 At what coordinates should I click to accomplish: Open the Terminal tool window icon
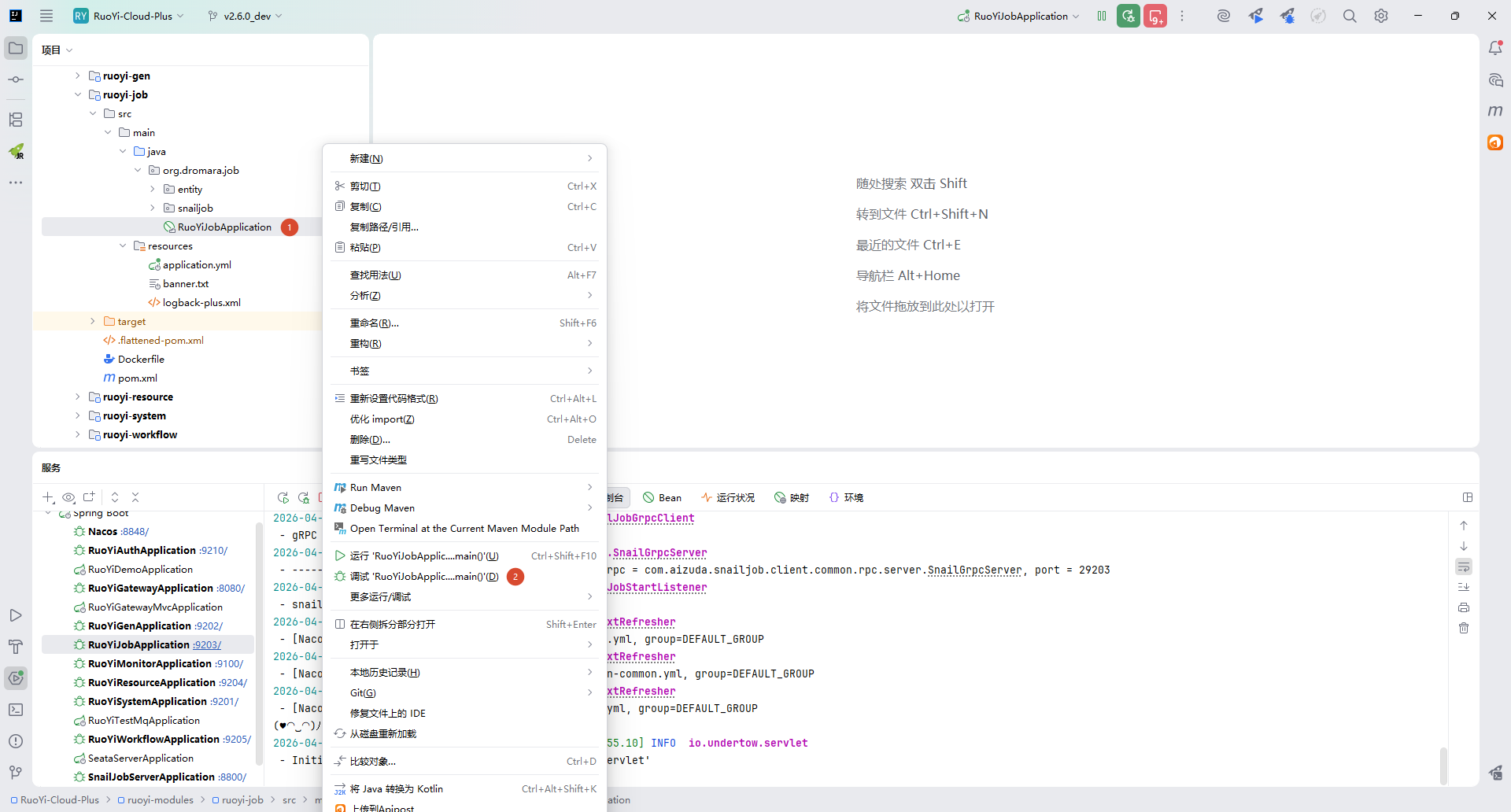16,710
